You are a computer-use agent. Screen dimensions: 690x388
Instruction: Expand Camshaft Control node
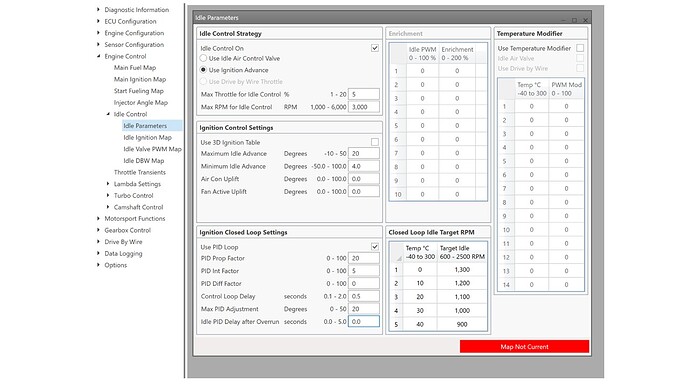[x=108, y=207]
